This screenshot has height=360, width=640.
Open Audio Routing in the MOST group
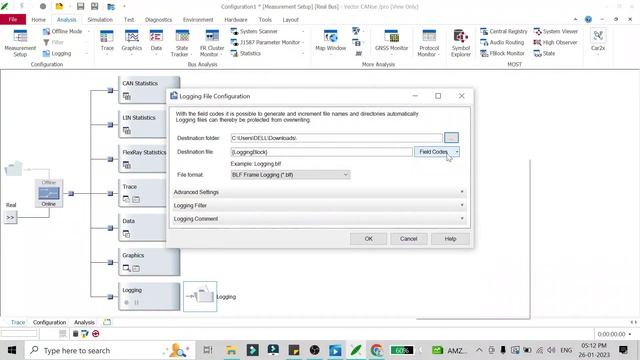(x=502, y=42)
